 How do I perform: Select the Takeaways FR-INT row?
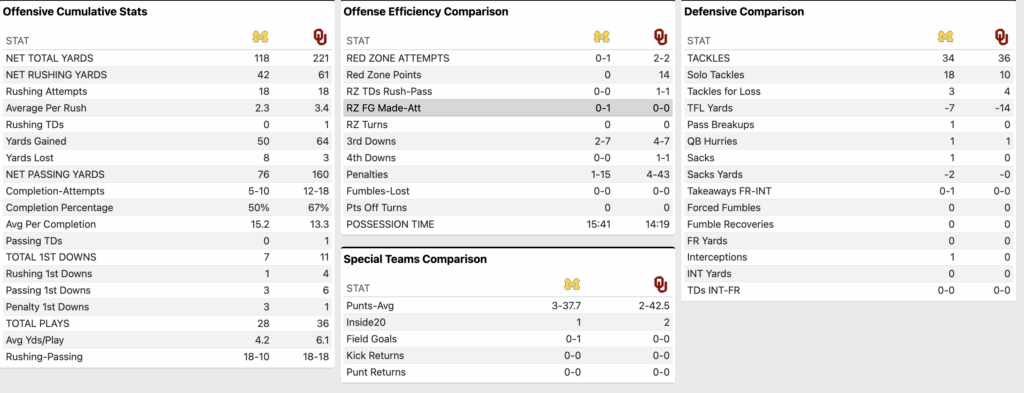tap(849, 191)
